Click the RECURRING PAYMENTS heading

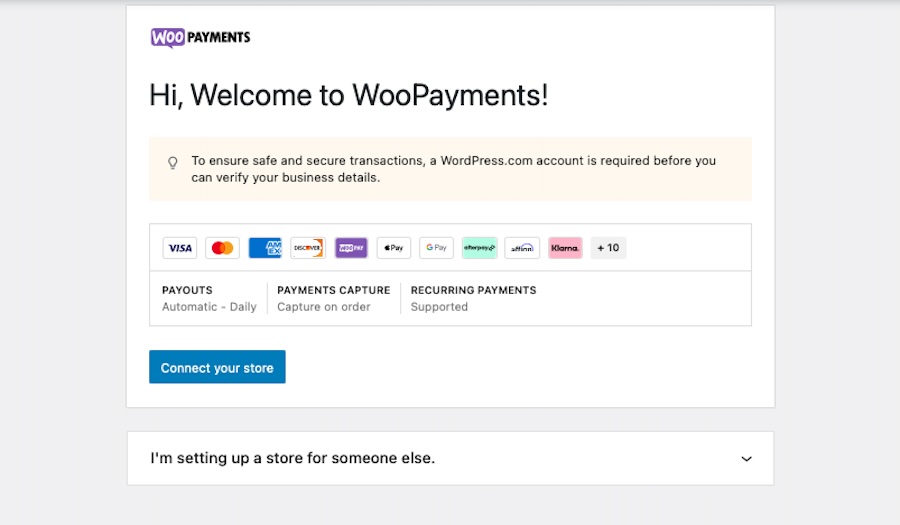coord(474,290)
